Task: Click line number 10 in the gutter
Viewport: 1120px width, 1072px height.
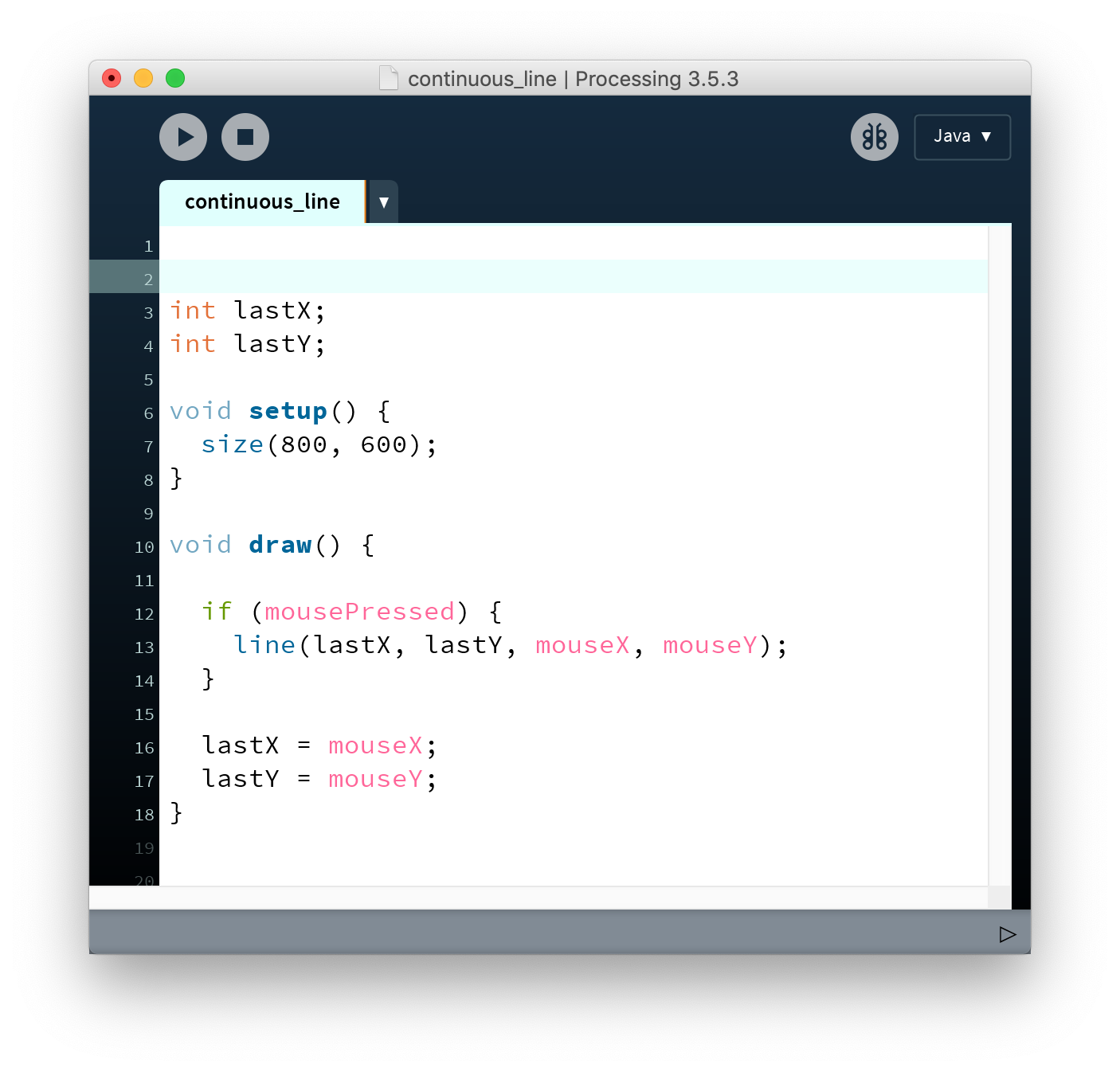Action: (x=144, y=547)
